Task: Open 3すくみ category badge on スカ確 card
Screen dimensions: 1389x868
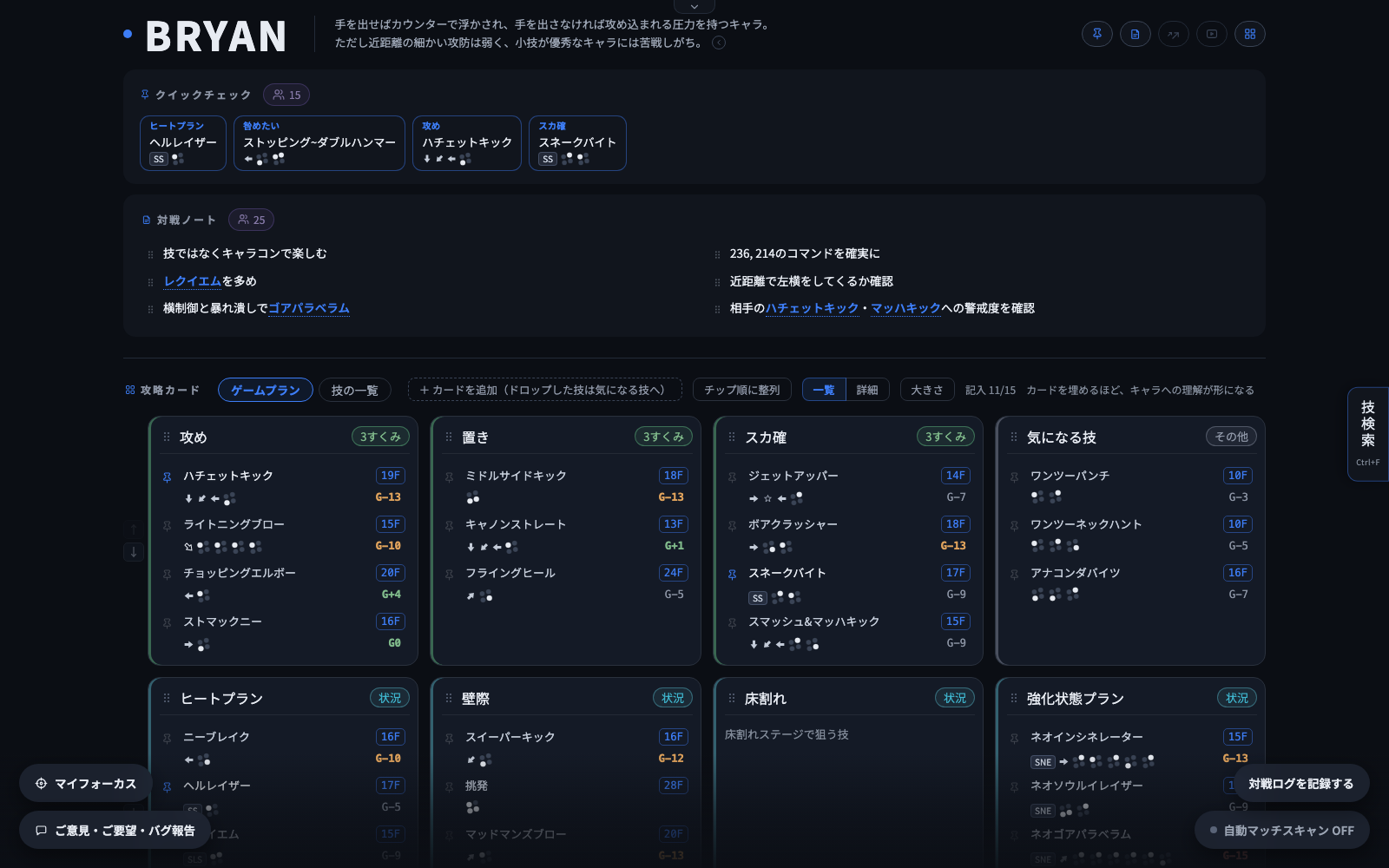Action: [945, 437]
